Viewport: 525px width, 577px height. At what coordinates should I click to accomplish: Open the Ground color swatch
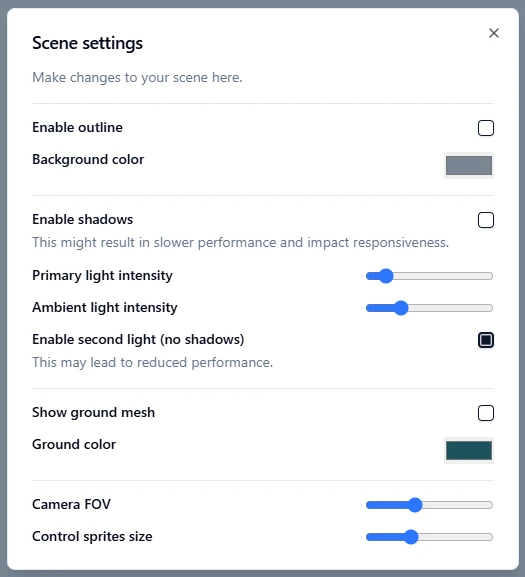(469, 450)
